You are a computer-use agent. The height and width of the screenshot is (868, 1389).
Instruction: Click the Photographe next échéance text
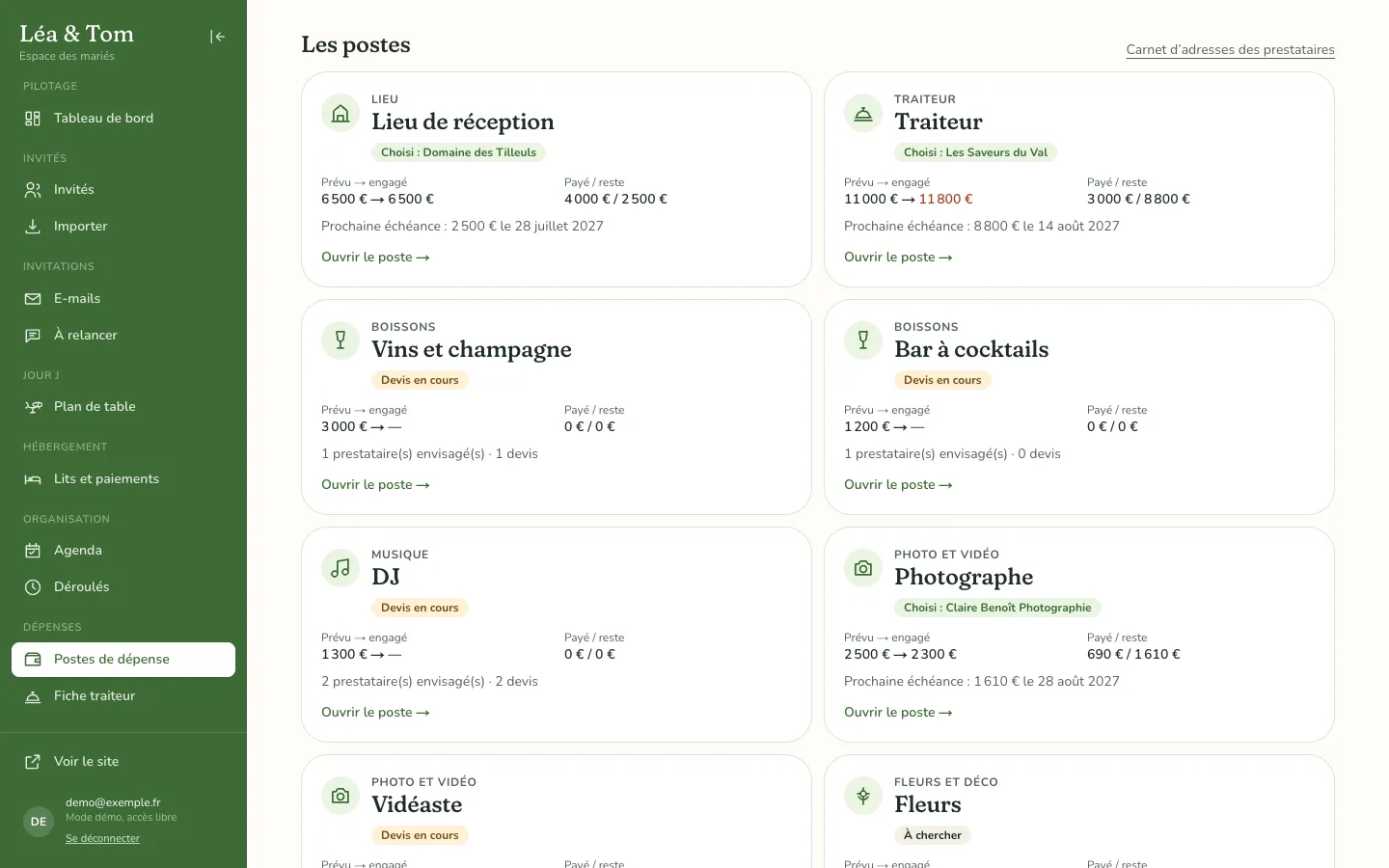click(982, 682)
